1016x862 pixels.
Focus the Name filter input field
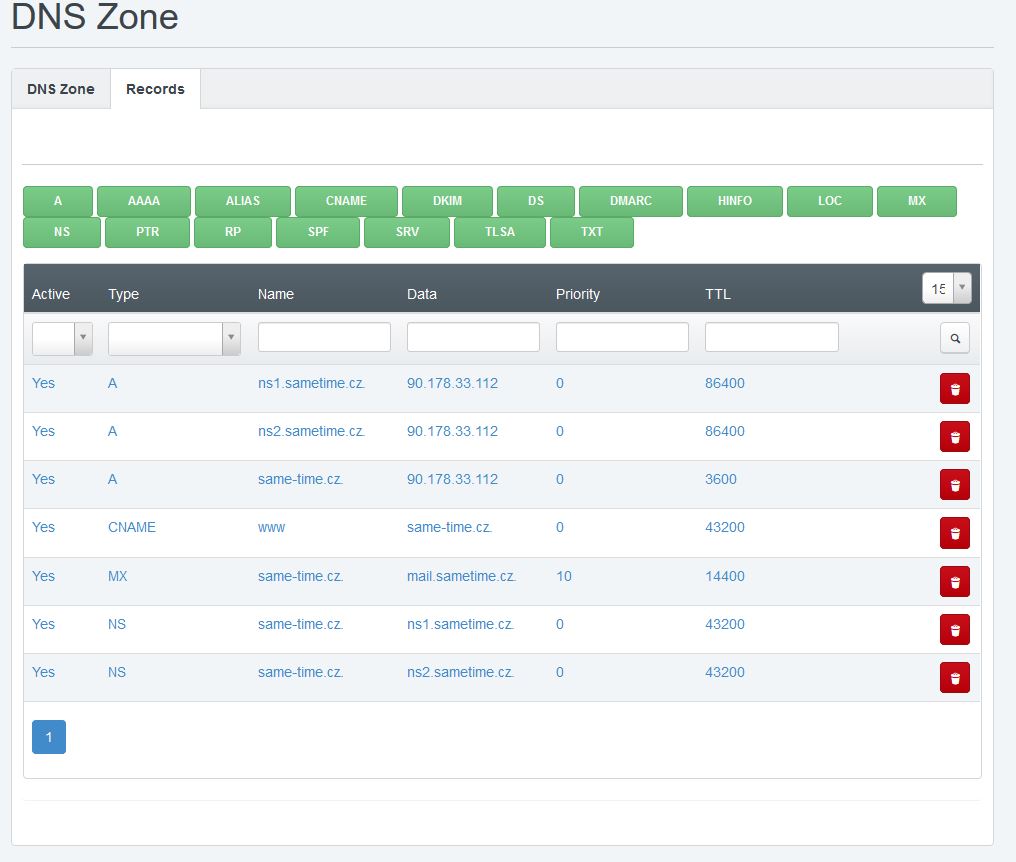(324, 337)
